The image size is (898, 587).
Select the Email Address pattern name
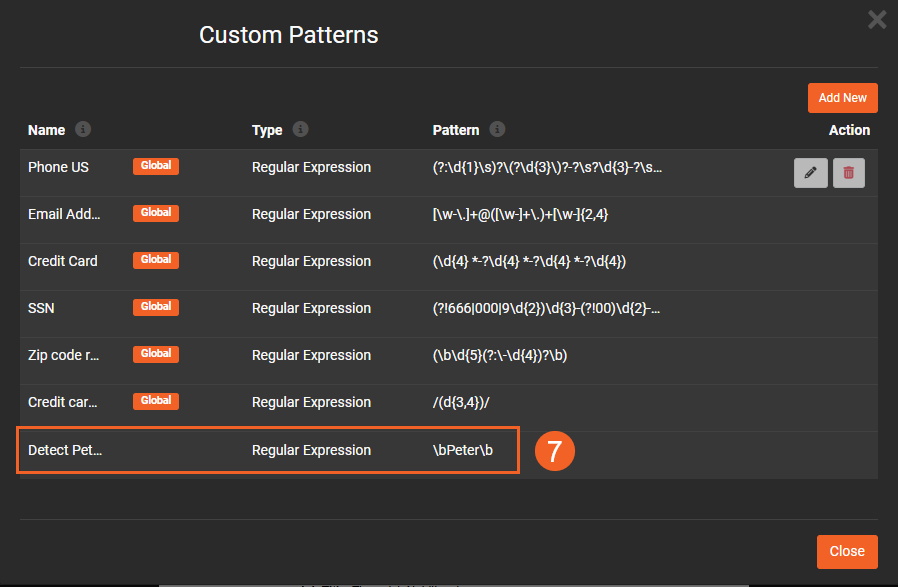click(x=64, y=214)
